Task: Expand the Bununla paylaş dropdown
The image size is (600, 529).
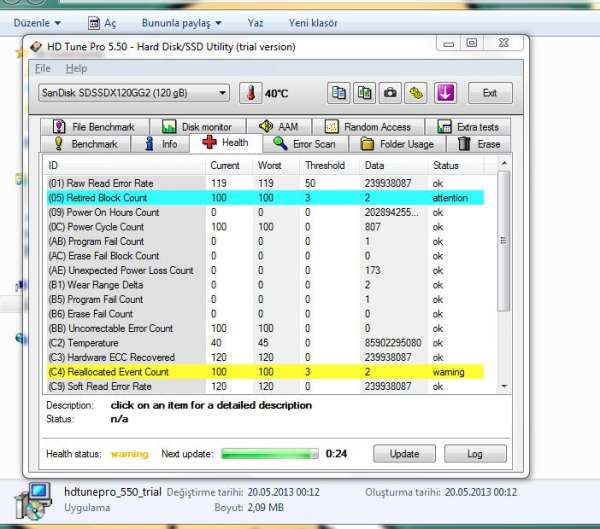Action: coord(181,23)
